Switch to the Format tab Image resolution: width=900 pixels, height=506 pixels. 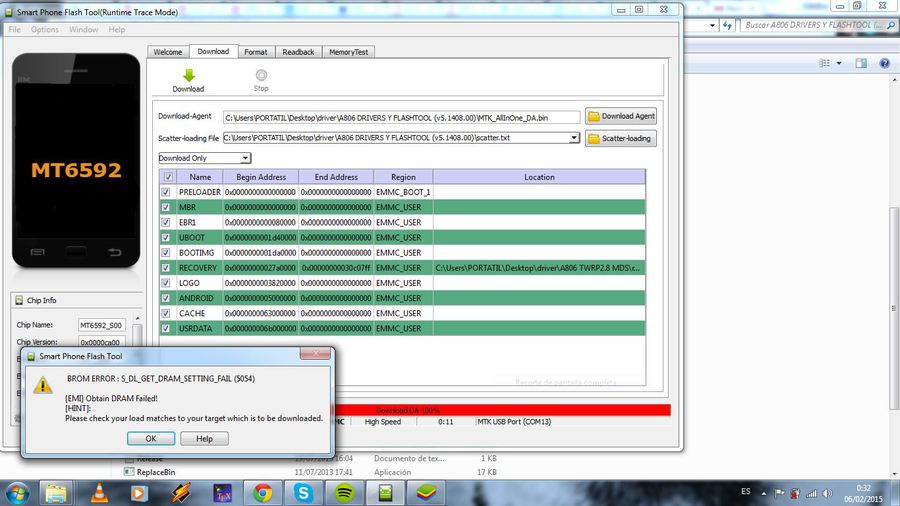click(255, 52)
